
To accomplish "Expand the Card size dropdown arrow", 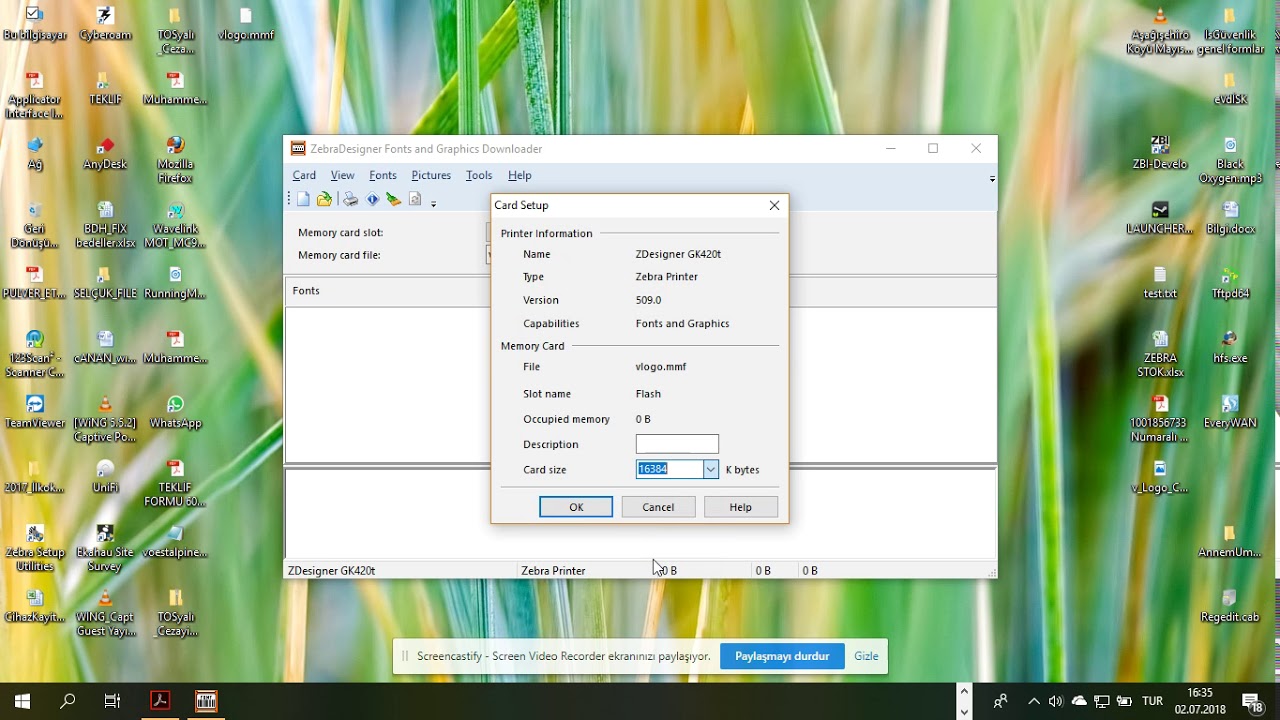I will [710, 469].
